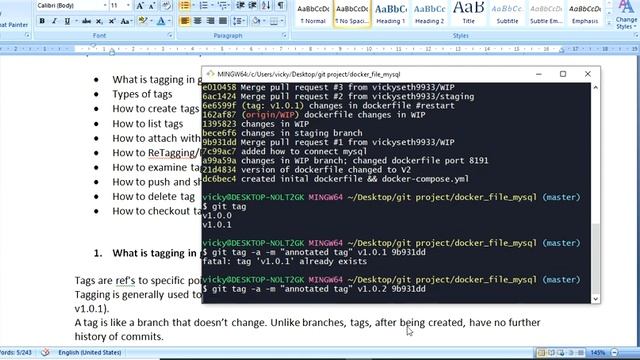
Task: Click the word count in status bar
Action: [x=16, y=352]
